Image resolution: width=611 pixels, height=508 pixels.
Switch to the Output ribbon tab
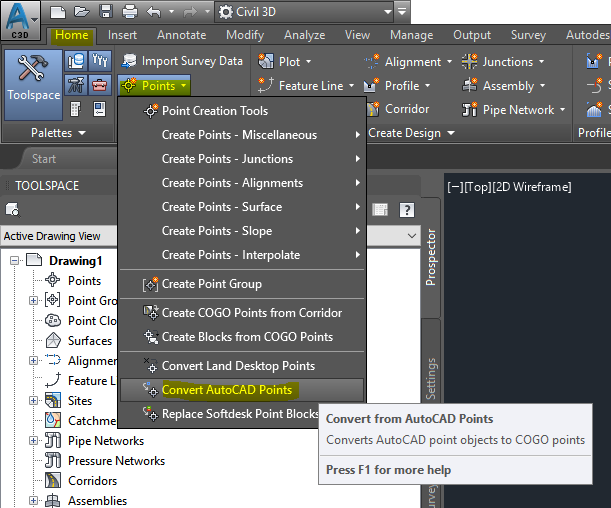click(x=472, y=35)
